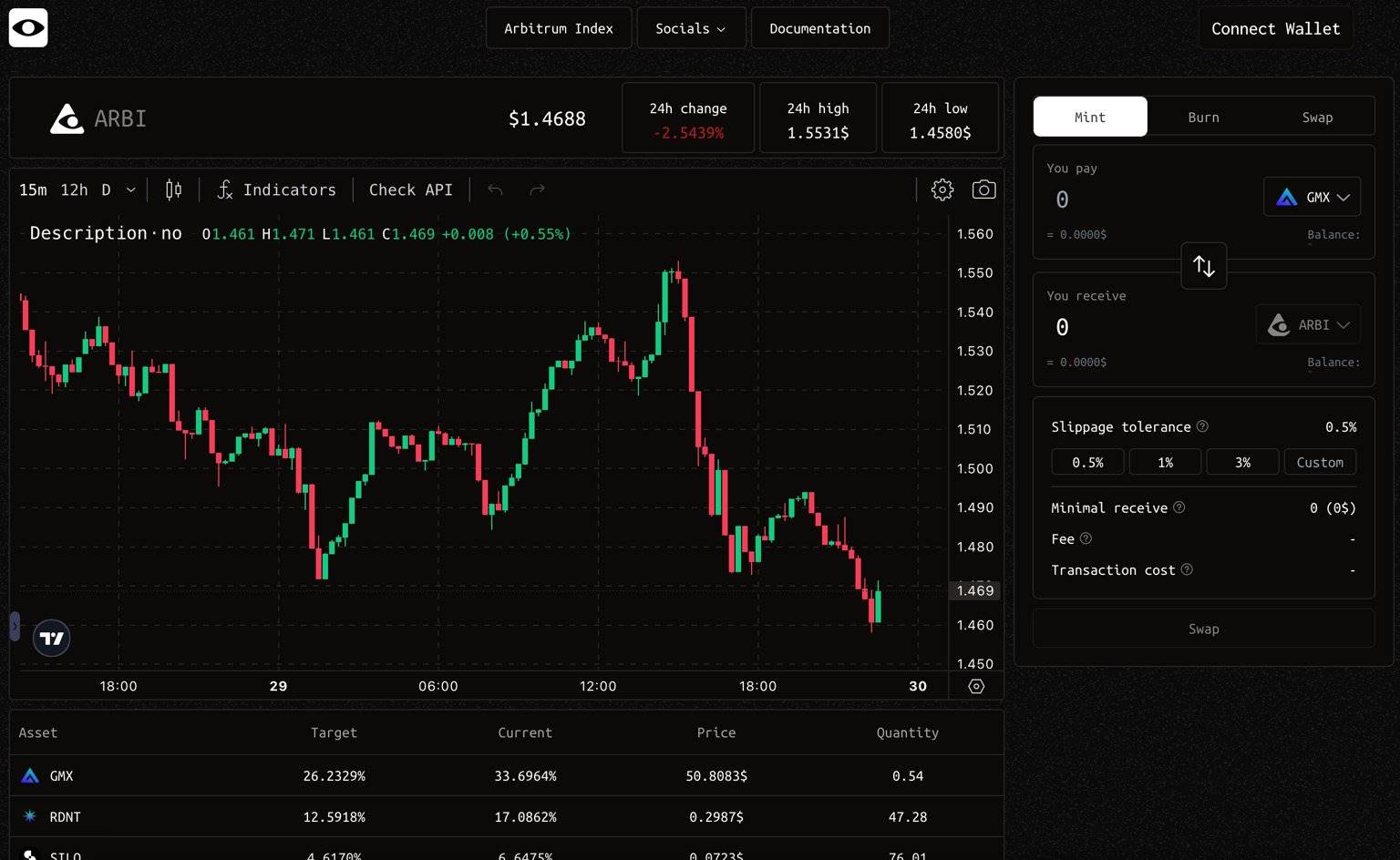Open the Indicators fx menu
1400x860 pixels.
pos(277,189)
